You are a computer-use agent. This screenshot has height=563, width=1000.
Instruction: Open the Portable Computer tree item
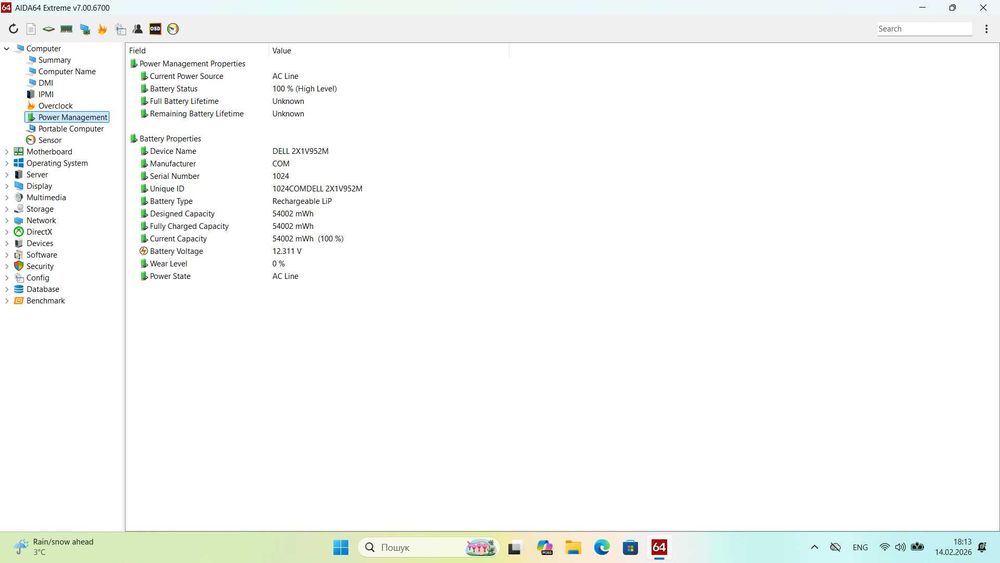tap(70, 129)
